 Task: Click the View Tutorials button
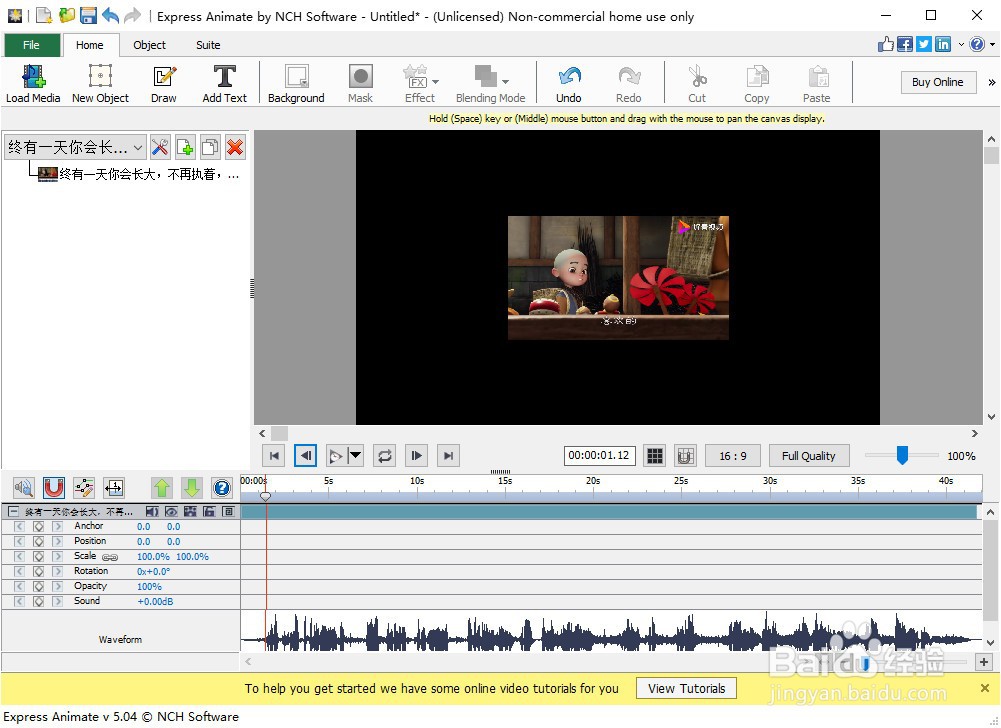686,688
